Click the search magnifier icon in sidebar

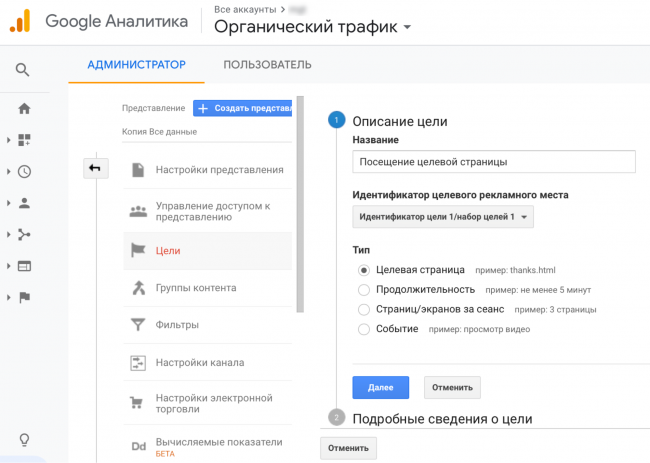click(23, 70)
